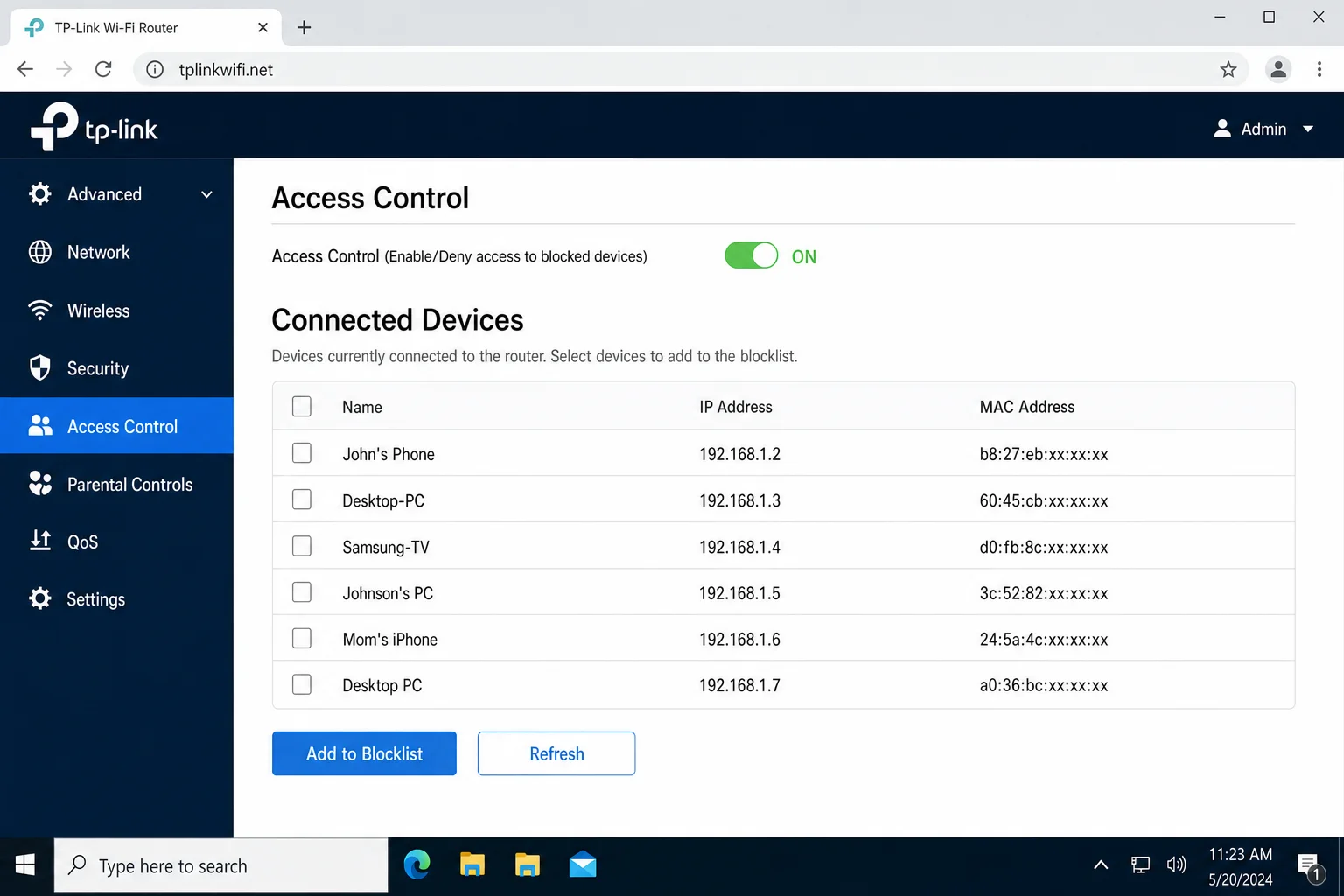Reload the router page
Screen dimensions: 1344x896
pos(103,69)
